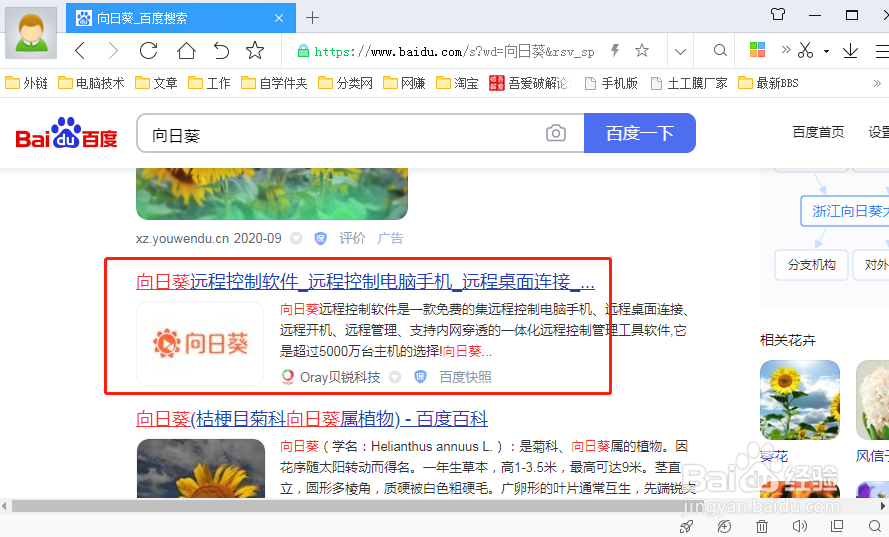Open the 手机版 bookmark
The height and width of the screenshot is (537, 889).
click(x=611, y=83)
